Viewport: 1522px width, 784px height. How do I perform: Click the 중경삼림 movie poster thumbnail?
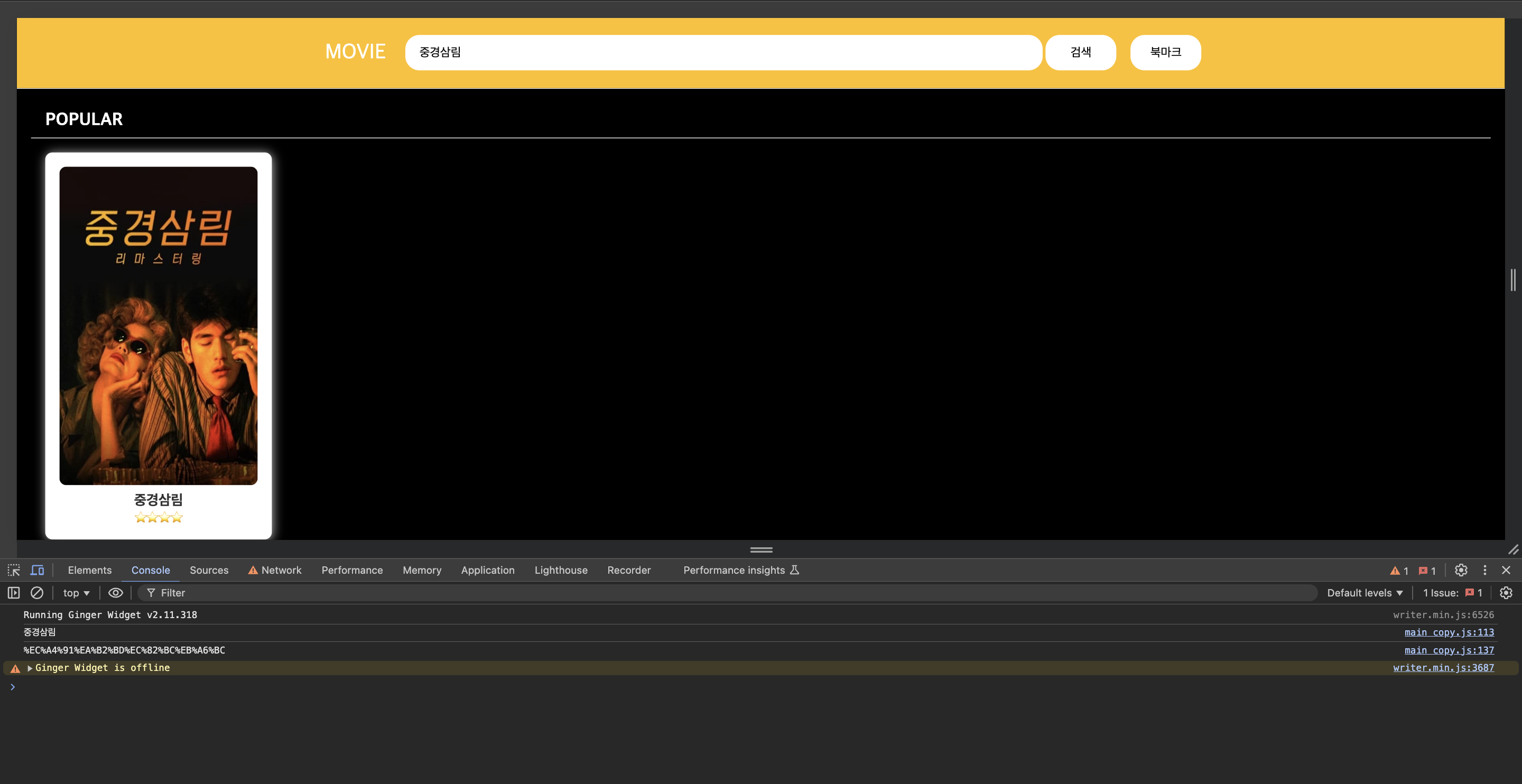(159, 325)
